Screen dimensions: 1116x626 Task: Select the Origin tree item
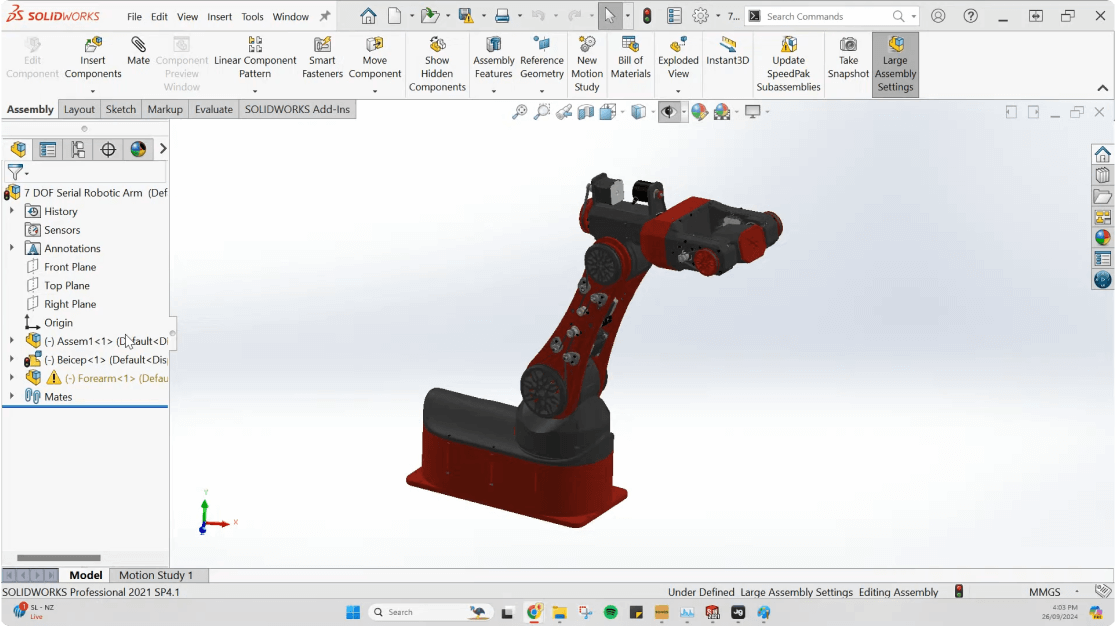[58, 322]
